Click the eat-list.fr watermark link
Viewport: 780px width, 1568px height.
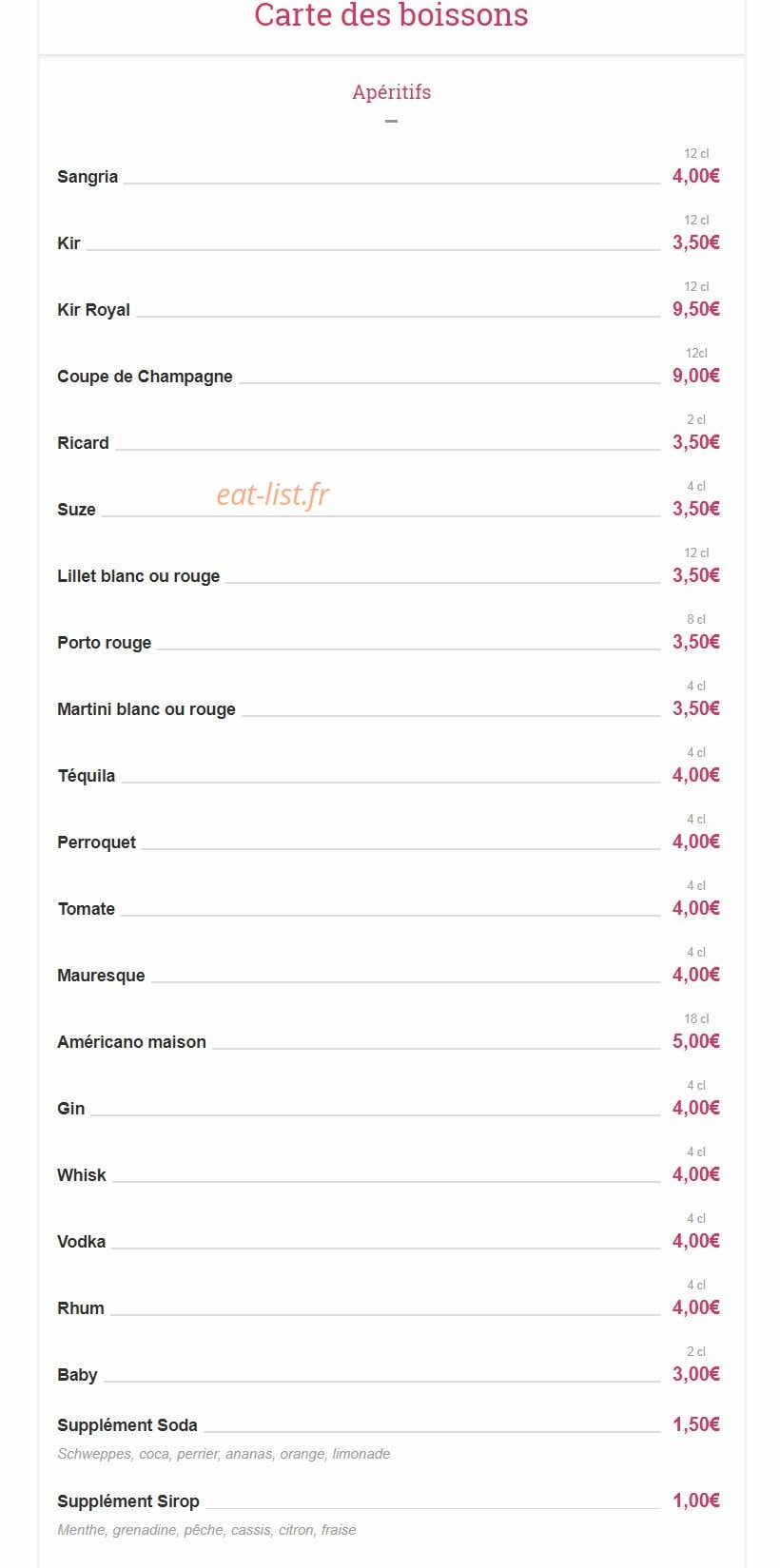(273, 494)
